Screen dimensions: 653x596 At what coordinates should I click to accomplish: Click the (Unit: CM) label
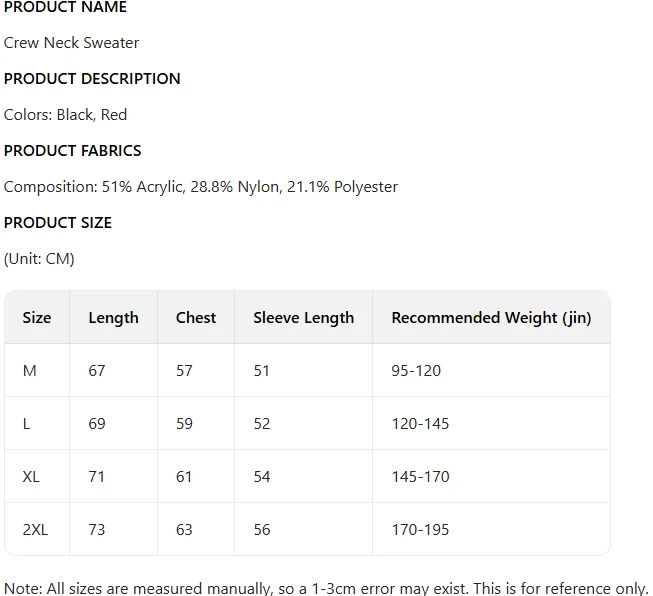click(39, 259)
